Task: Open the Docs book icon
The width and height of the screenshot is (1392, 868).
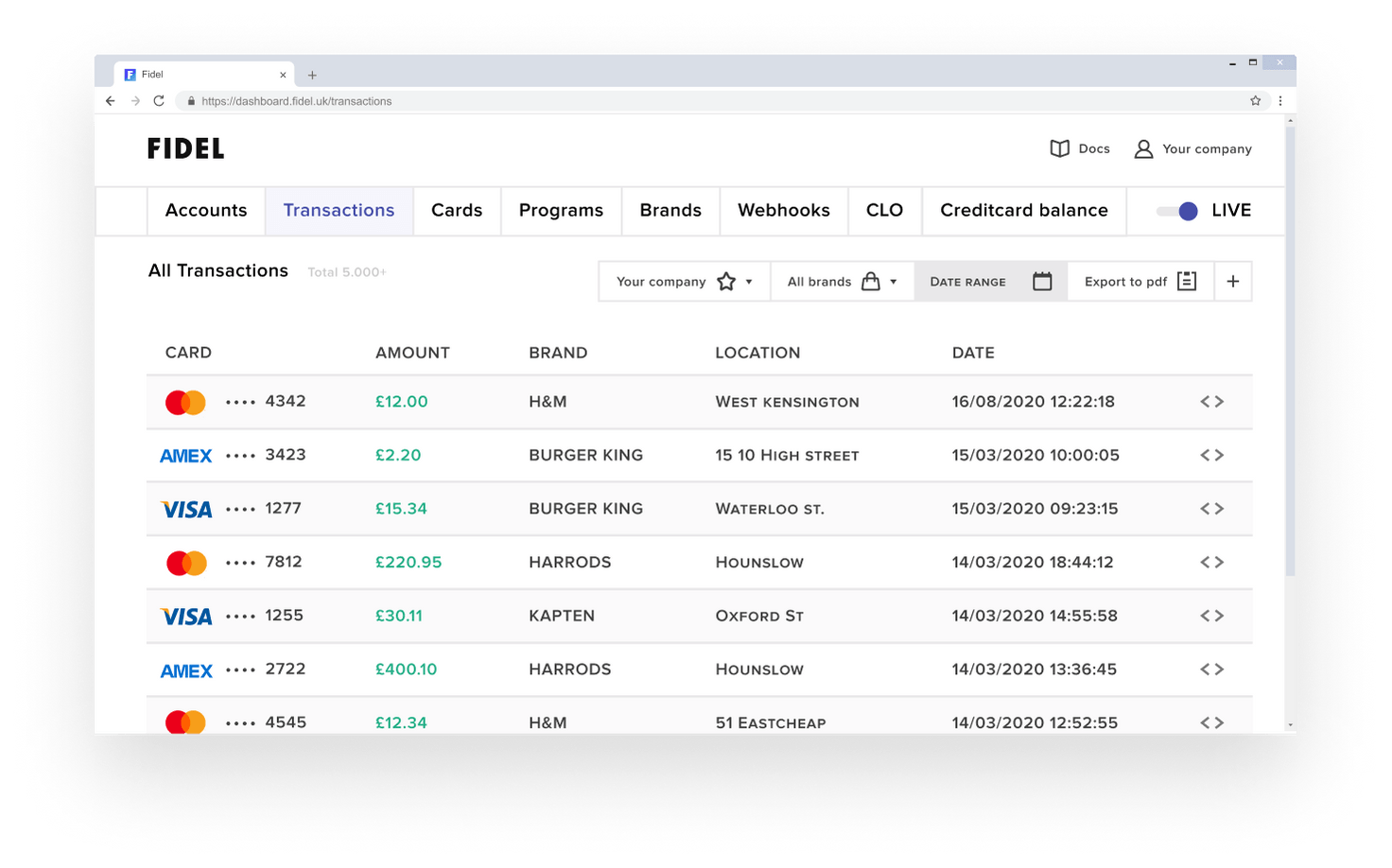Action: [x=1059, y=148]
